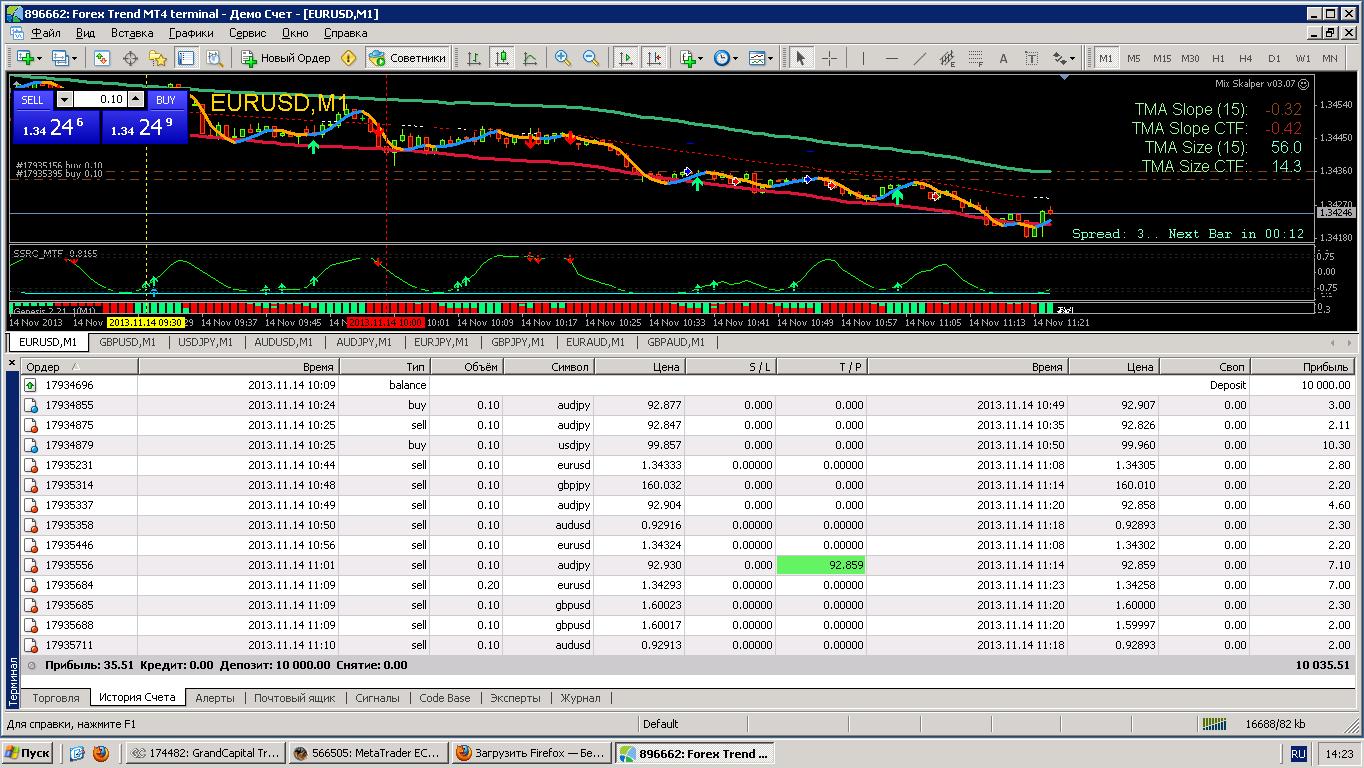Image resolution: width=1364 pixels, height=768 pixels.
Task: Switch to the GBPJPY,M1 chart tab
Action: pyautogui.click(x=518, y=342)
